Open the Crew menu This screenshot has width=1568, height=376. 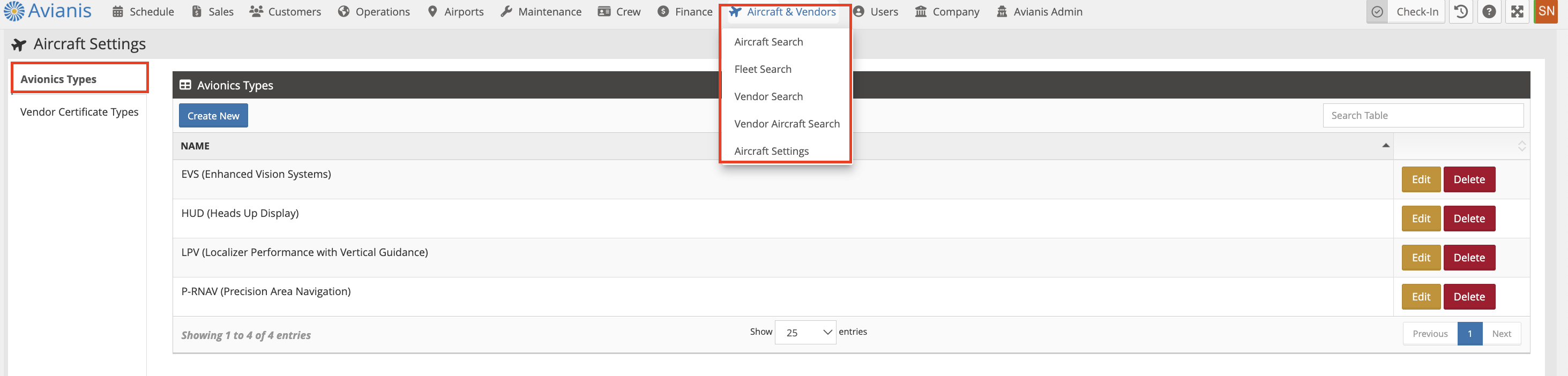pyautogui.click(x=619, y=12)
